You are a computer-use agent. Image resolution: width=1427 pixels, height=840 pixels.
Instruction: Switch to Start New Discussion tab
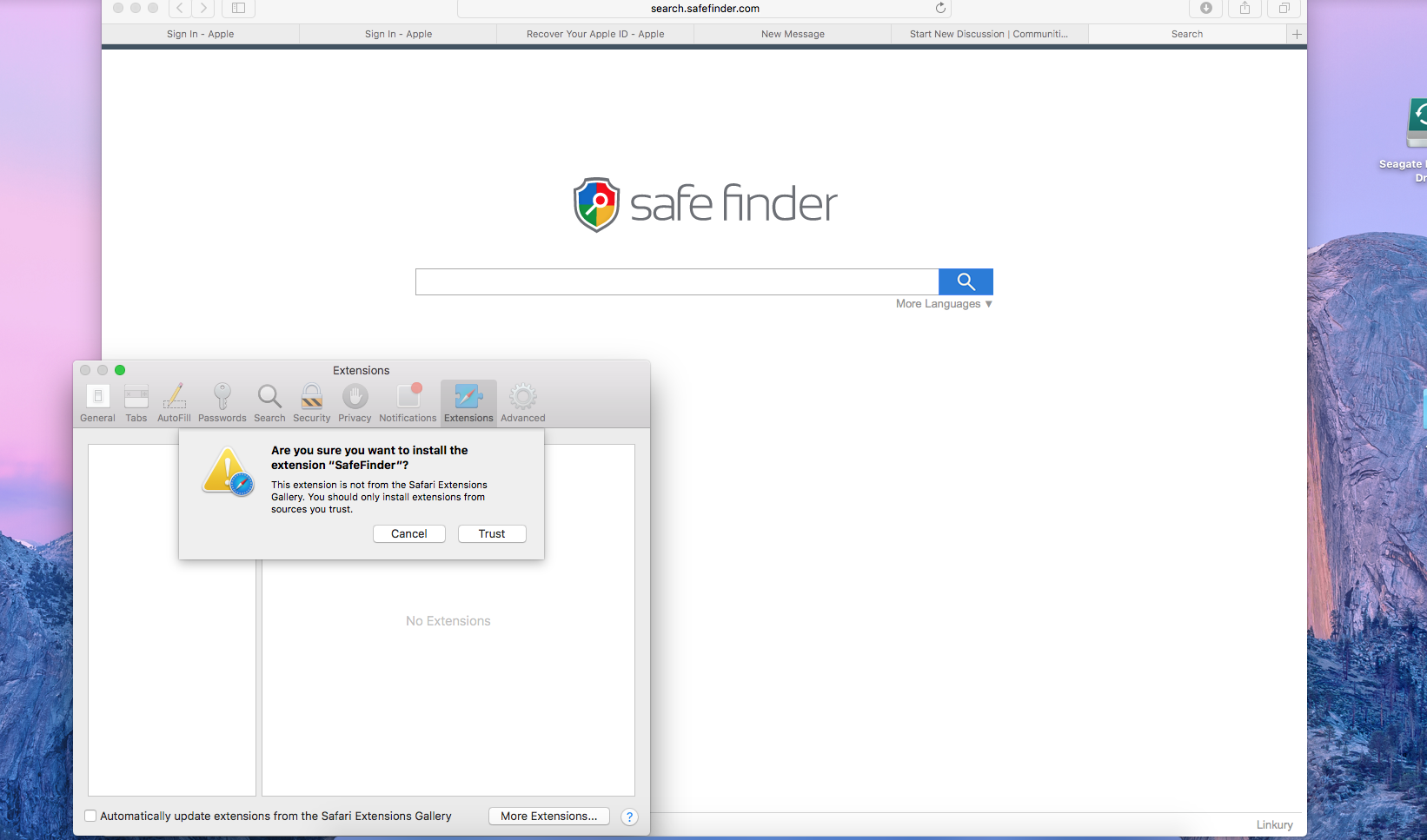[989, 34]
